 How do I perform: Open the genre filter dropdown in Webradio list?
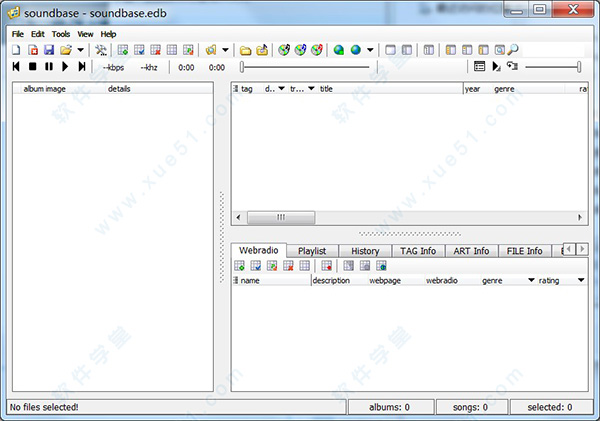531,280
